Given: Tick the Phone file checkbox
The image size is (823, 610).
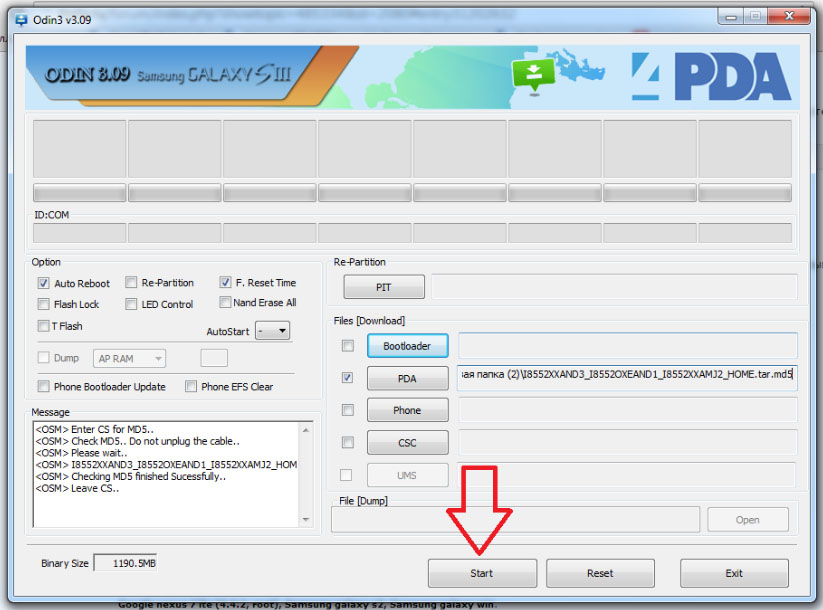Looking at the screenshot, I should 347,410.
